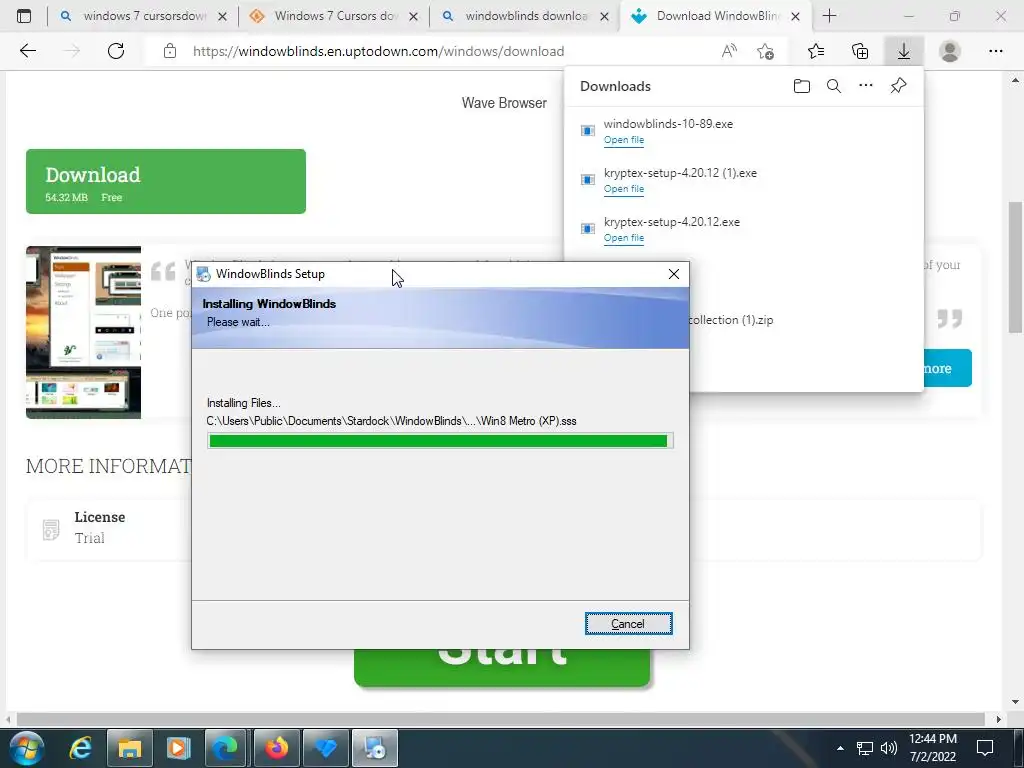The width and height of the screenshot is (1024, 768).
Task: Refresh the current page
Action: (116, 51)
